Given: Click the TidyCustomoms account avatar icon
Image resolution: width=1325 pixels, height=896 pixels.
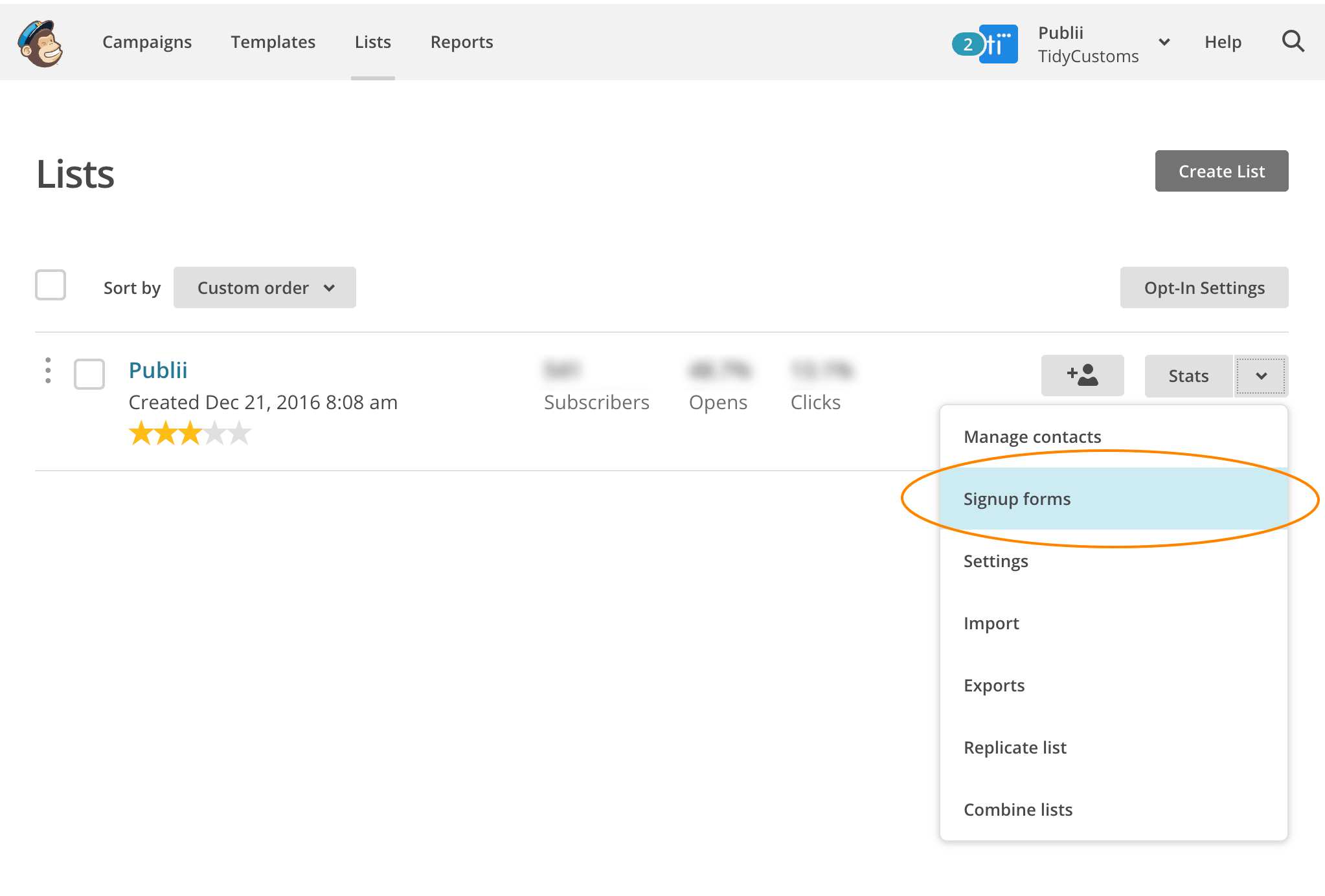Looking at the screenshot, I should (997, 42).
